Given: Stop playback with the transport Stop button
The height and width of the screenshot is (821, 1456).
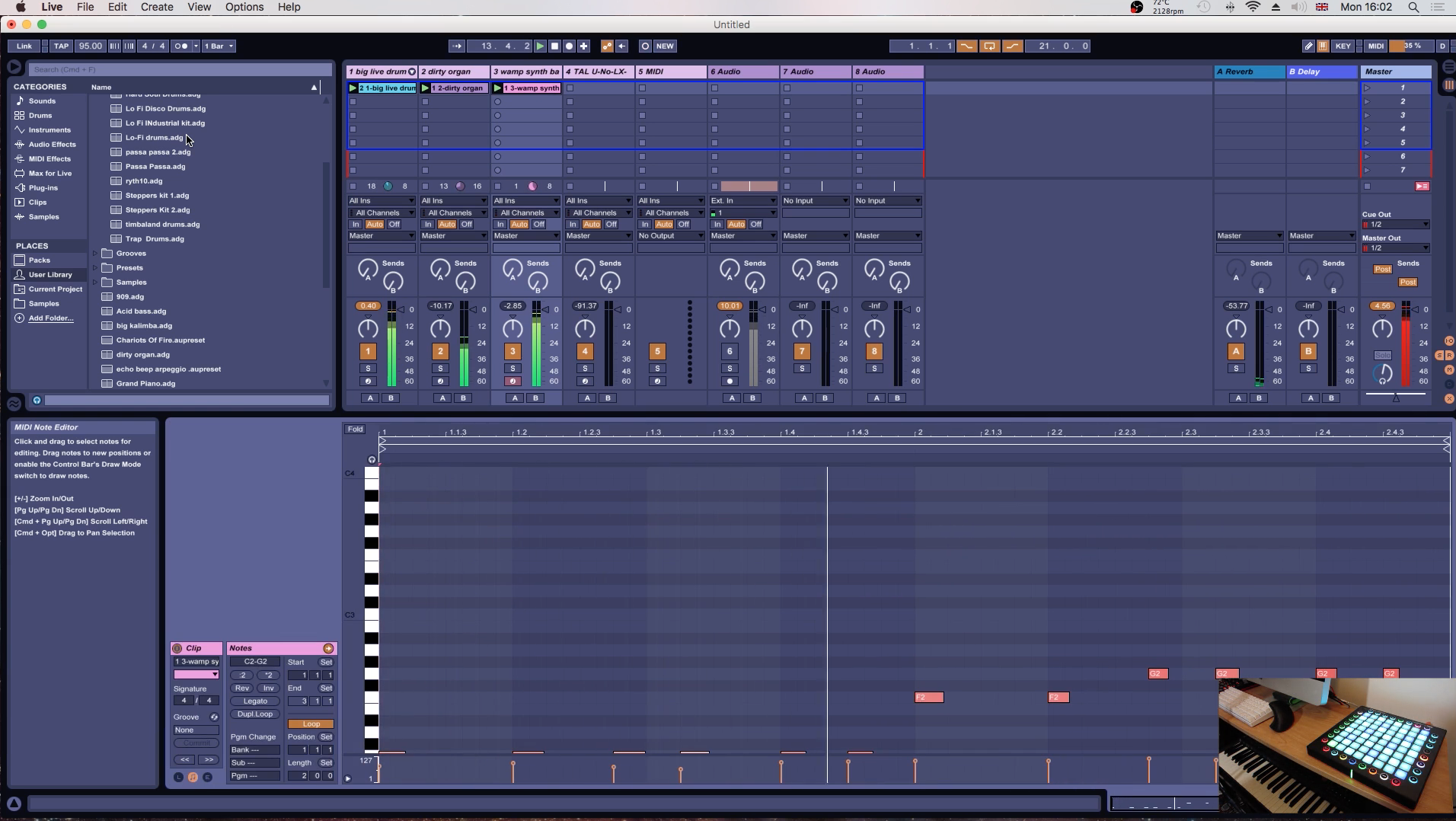Looking at the screenshot, I should point(554,46).
